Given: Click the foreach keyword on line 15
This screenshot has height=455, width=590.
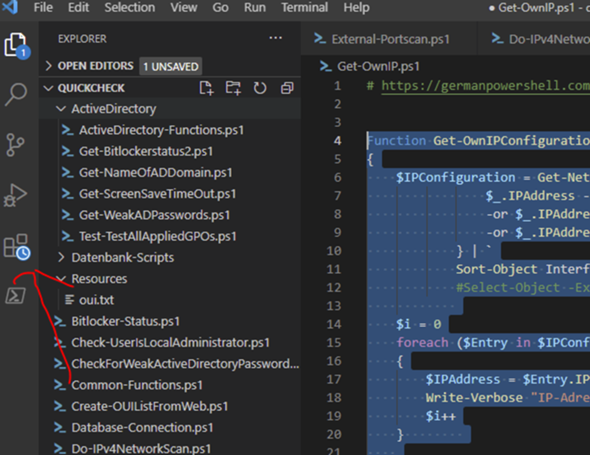Looking at the screenshot, I should click(x=422, y=342).
